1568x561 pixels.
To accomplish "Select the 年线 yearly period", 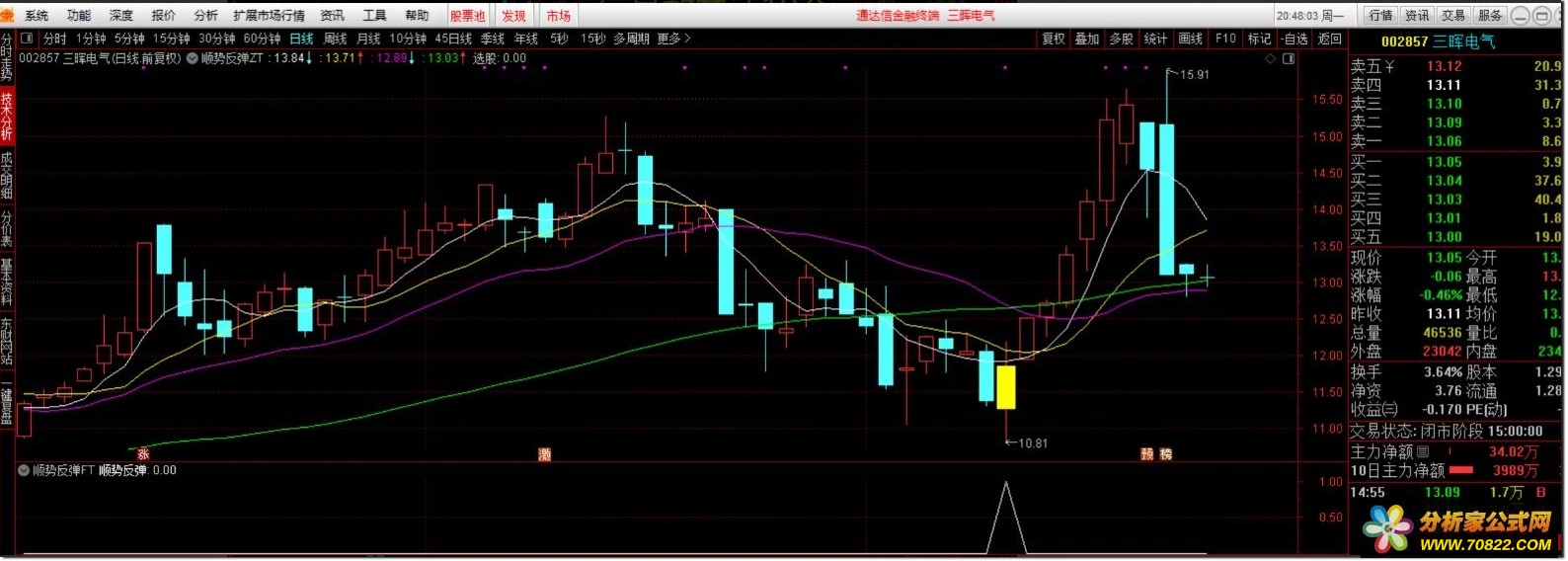I will click(526, 39).
